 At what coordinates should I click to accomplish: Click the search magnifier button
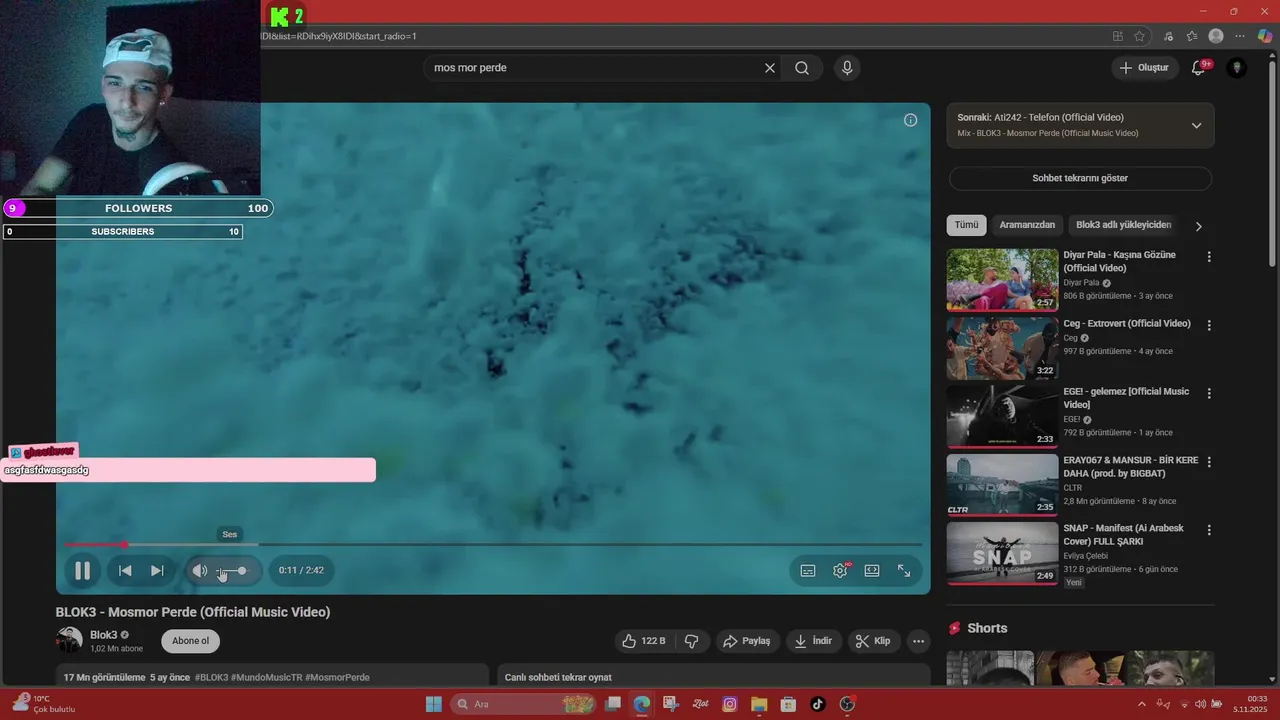[802, 68]
